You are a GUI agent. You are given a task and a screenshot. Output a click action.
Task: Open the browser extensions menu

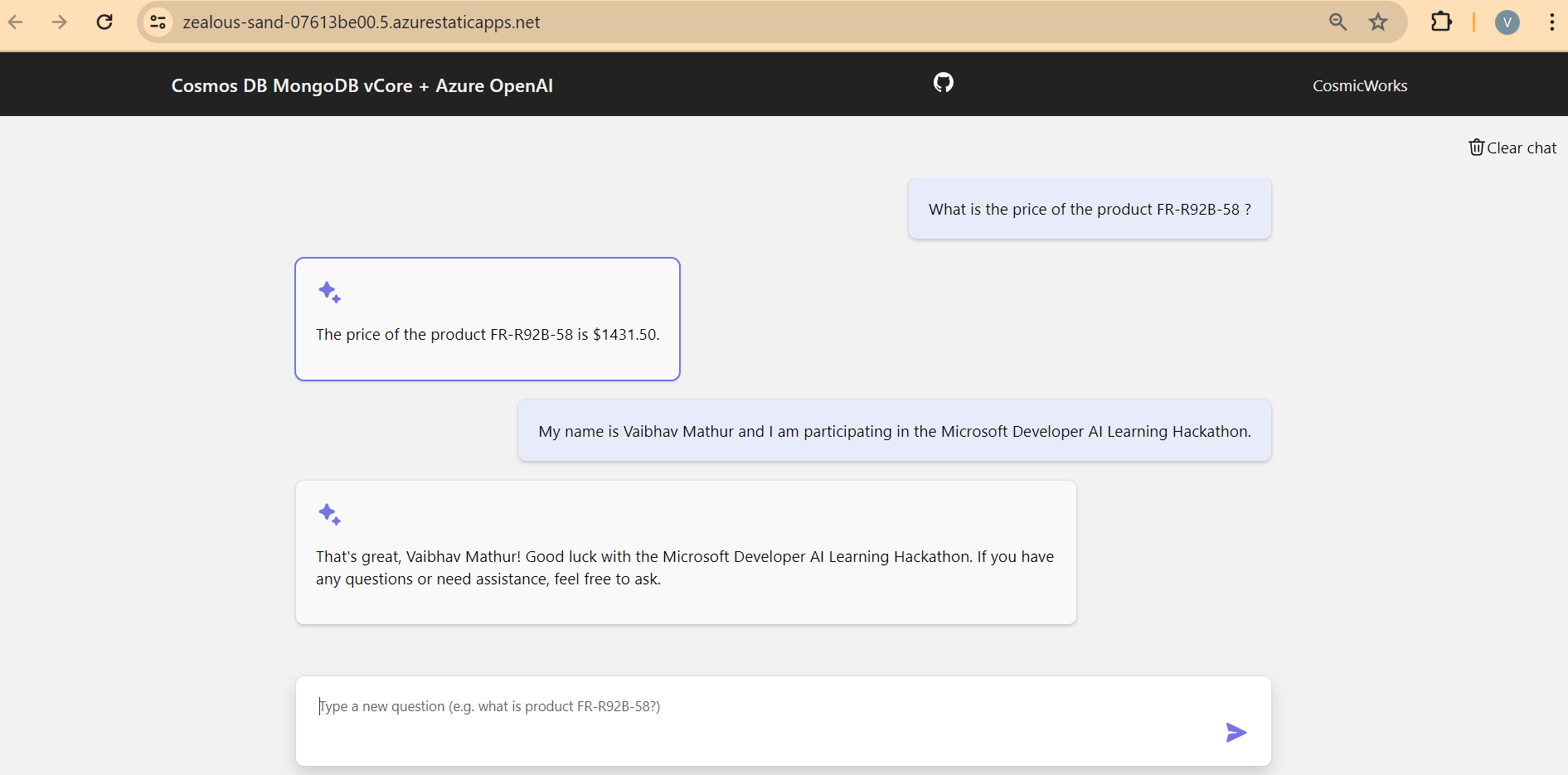[x=1441, y=22]
